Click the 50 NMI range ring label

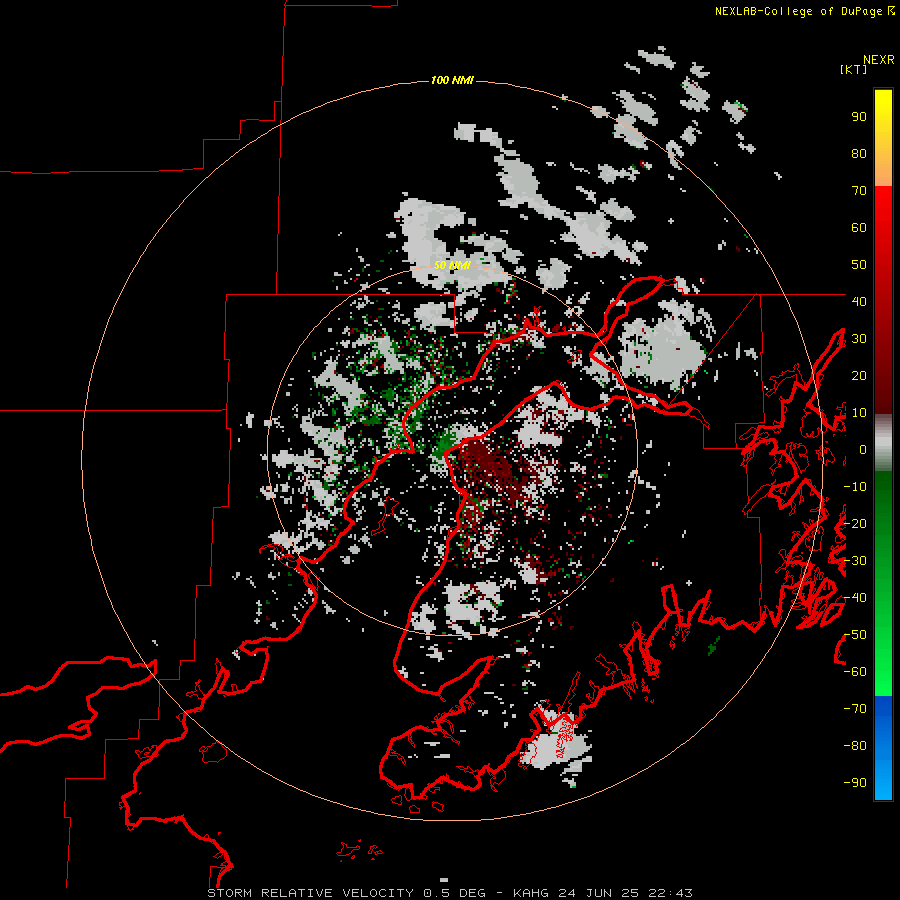click(452, 265)
